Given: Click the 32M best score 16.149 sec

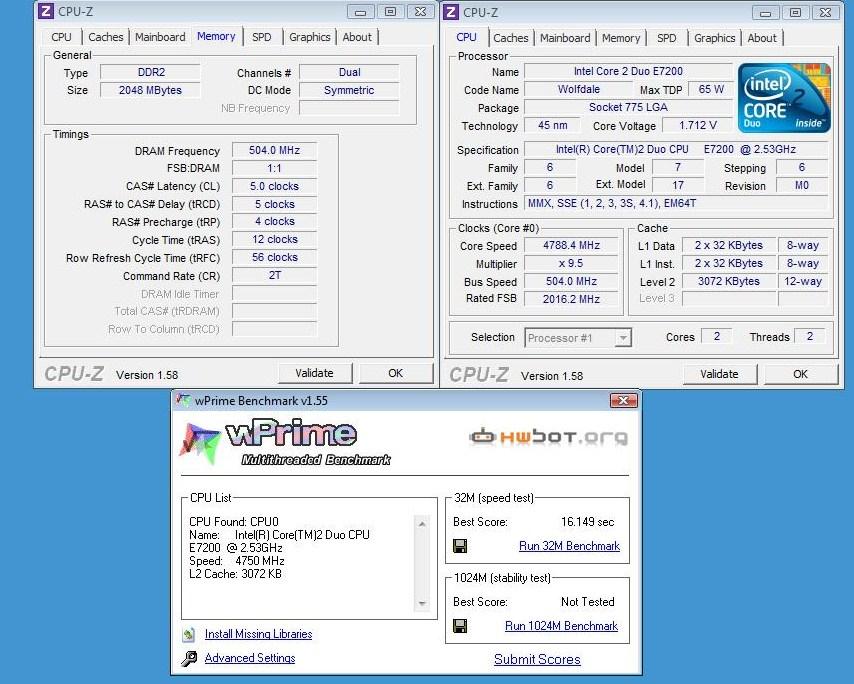Looking at the screenshot, I should pos(587,522).
